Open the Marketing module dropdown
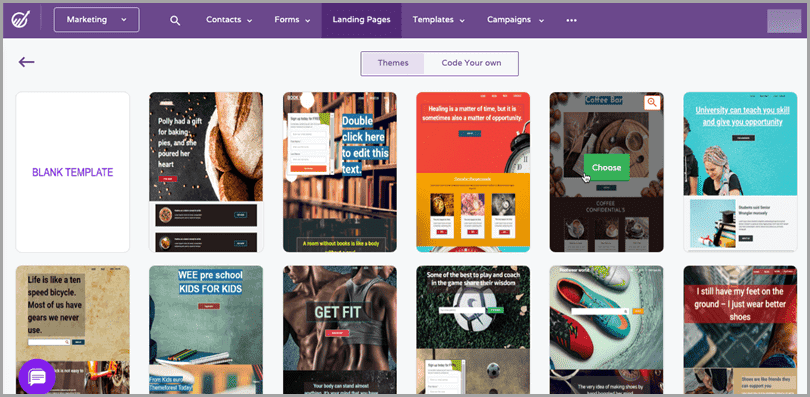The image size is (810, 397). pyautogui.click(x=97, y=20)
